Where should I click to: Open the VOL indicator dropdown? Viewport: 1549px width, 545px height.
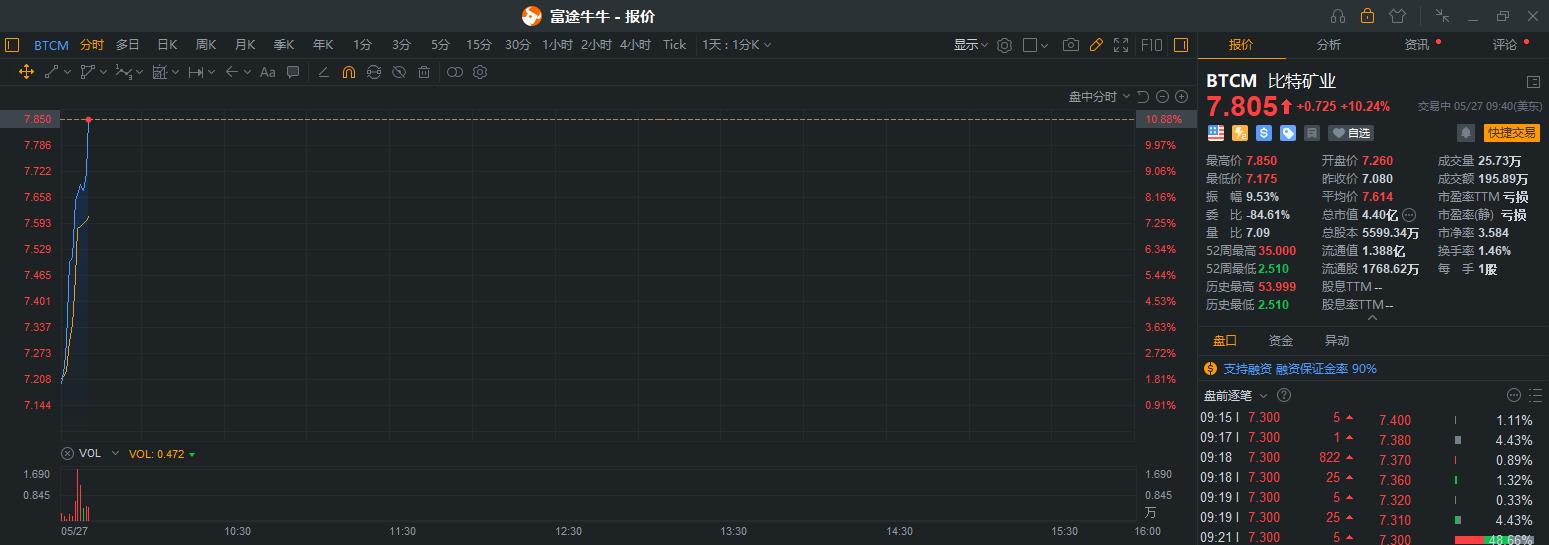(x=115, y=453)
